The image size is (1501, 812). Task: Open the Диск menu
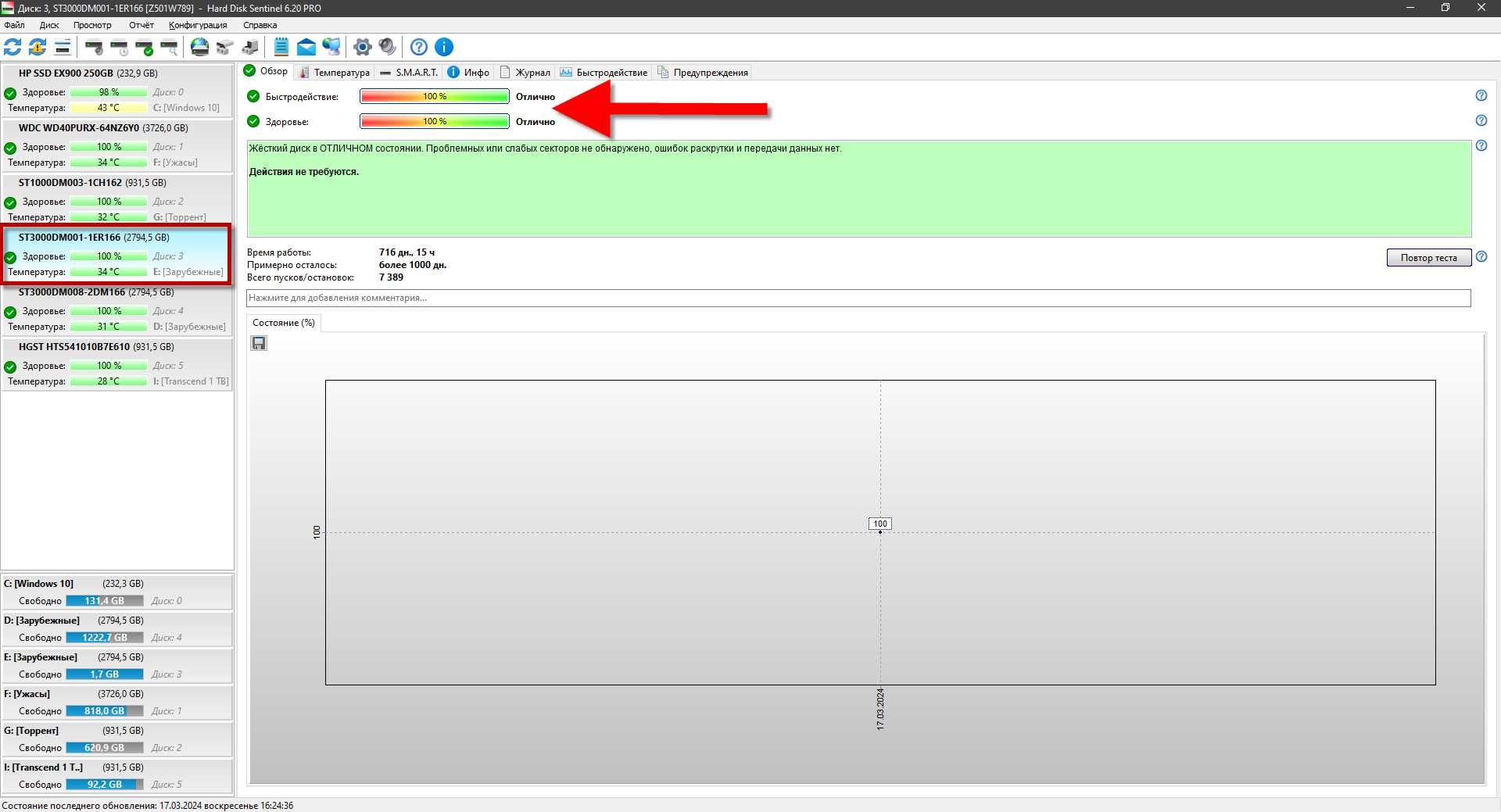(49, 25)
